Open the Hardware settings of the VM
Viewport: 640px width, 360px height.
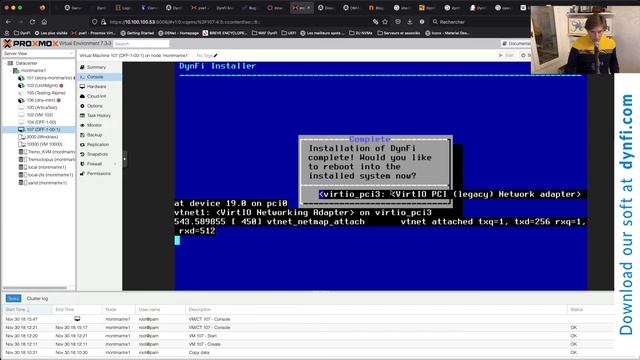click(96, 87)
